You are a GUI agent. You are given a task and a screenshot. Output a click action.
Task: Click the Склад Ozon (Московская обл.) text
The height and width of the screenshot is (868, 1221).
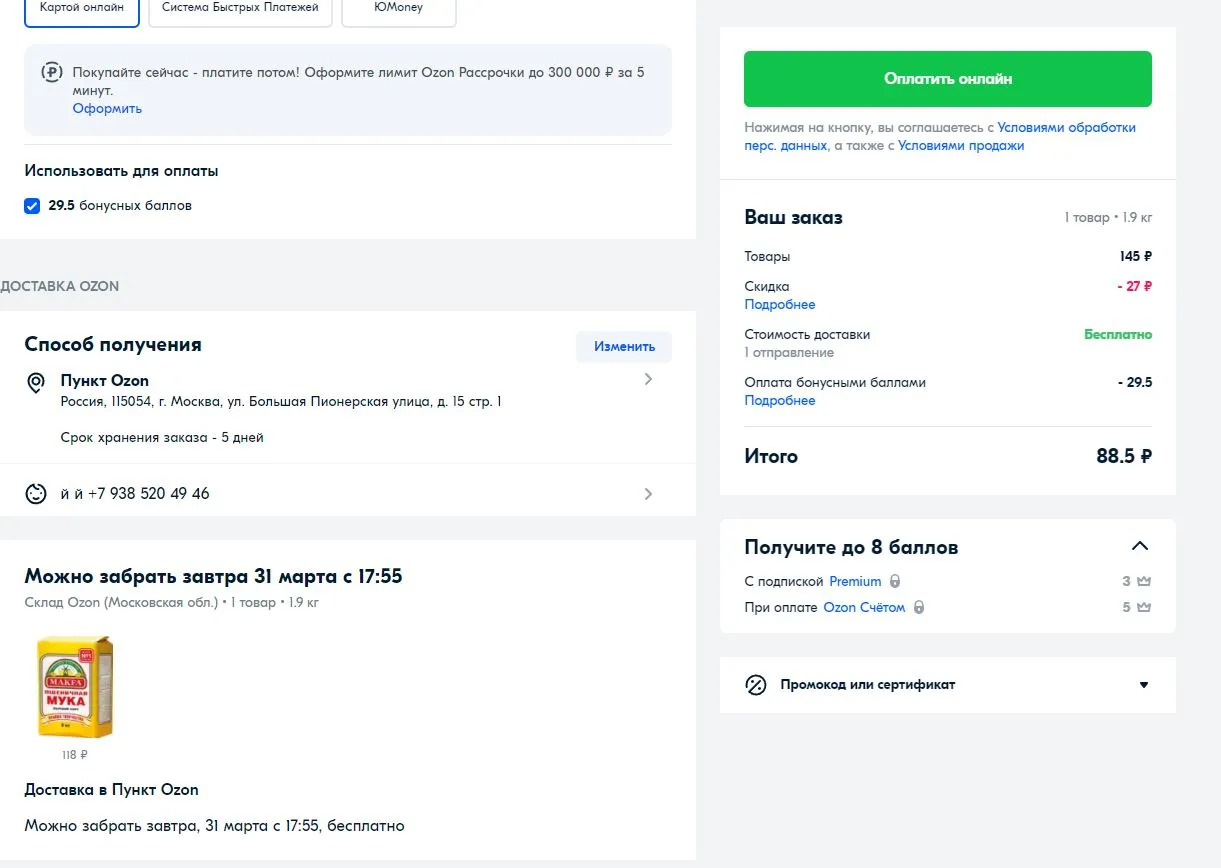tap(121, 602)
